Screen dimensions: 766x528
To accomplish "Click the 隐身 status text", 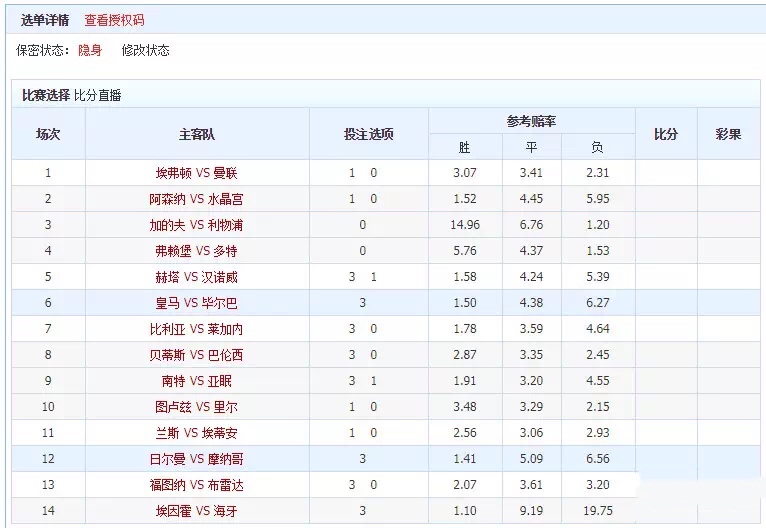I will tap(90, 50).
